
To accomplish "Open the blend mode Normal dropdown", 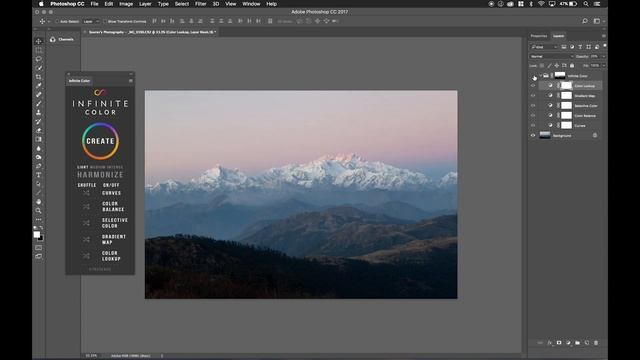I will click(x=551, y=56).
